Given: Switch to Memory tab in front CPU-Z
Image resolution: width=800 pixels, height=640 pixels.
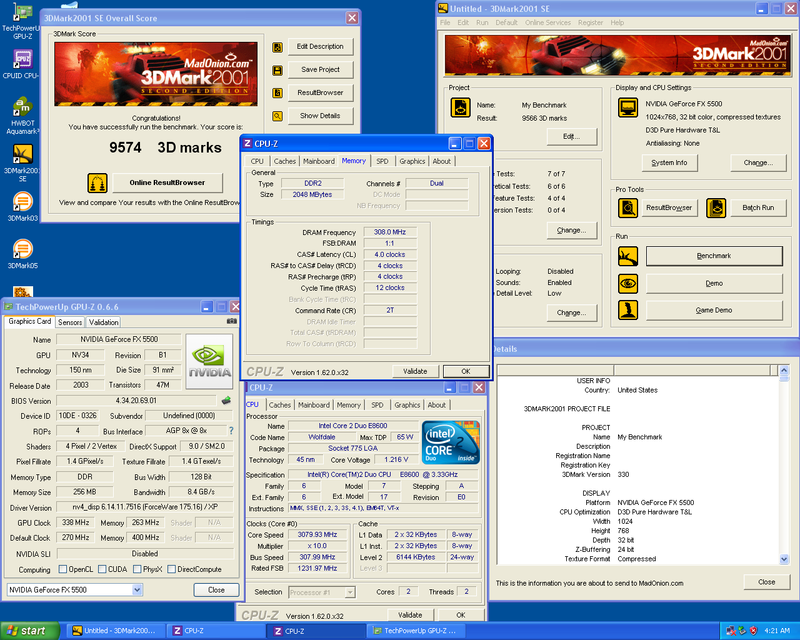Looking at the screenshot, I should point(354,161).
